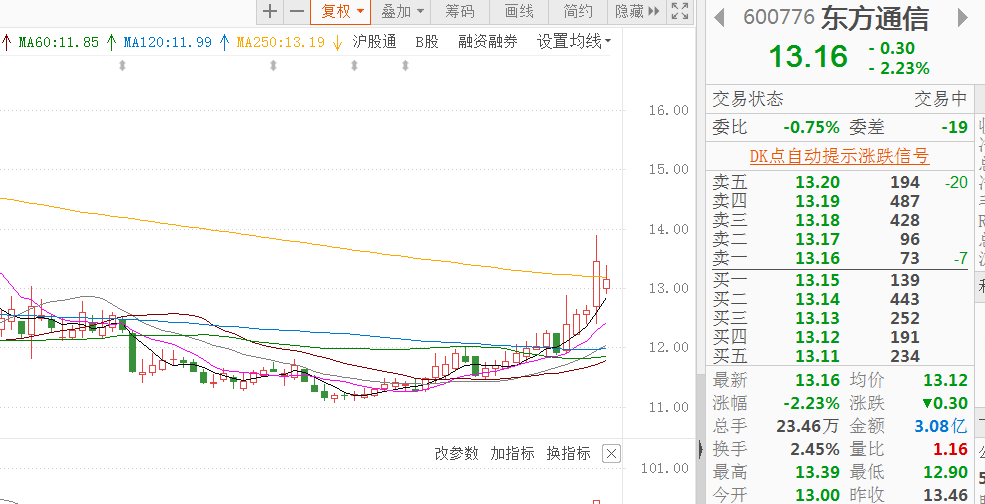985x504 pixels.
Task: Click 卖四 price 13.19
Action: 817,202
